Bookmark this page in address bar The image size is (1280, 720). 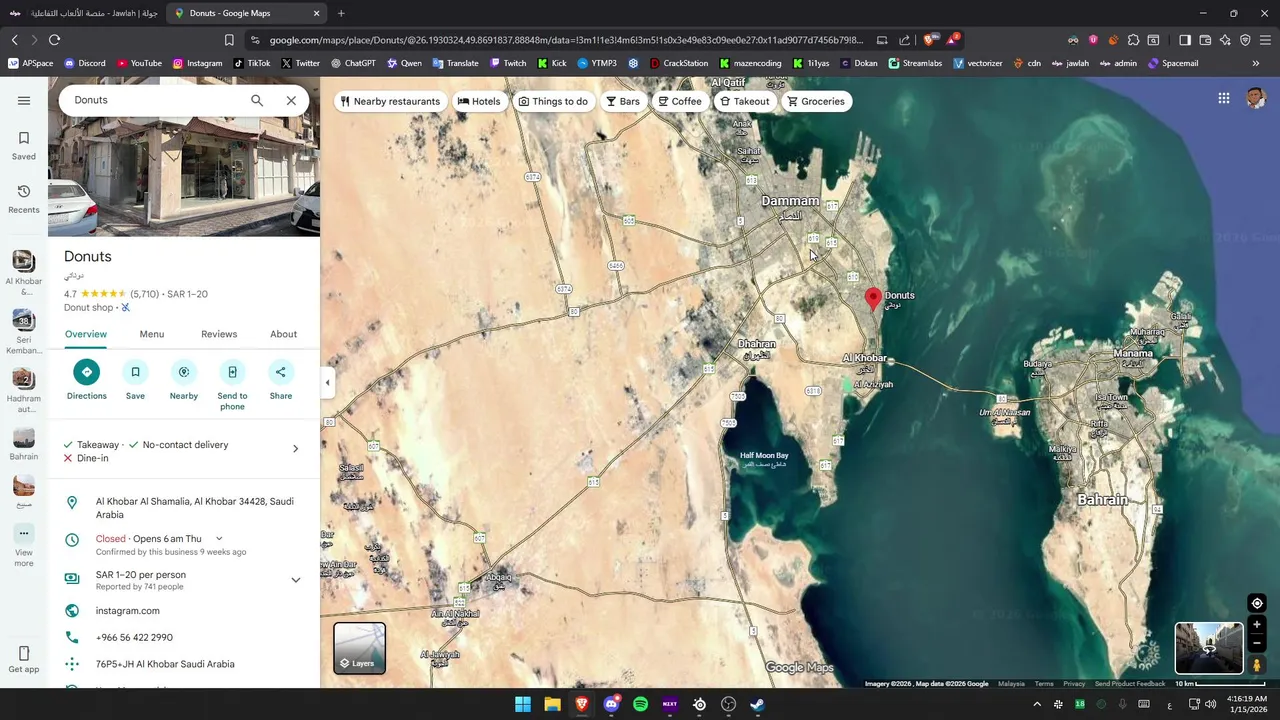(229, 40)
